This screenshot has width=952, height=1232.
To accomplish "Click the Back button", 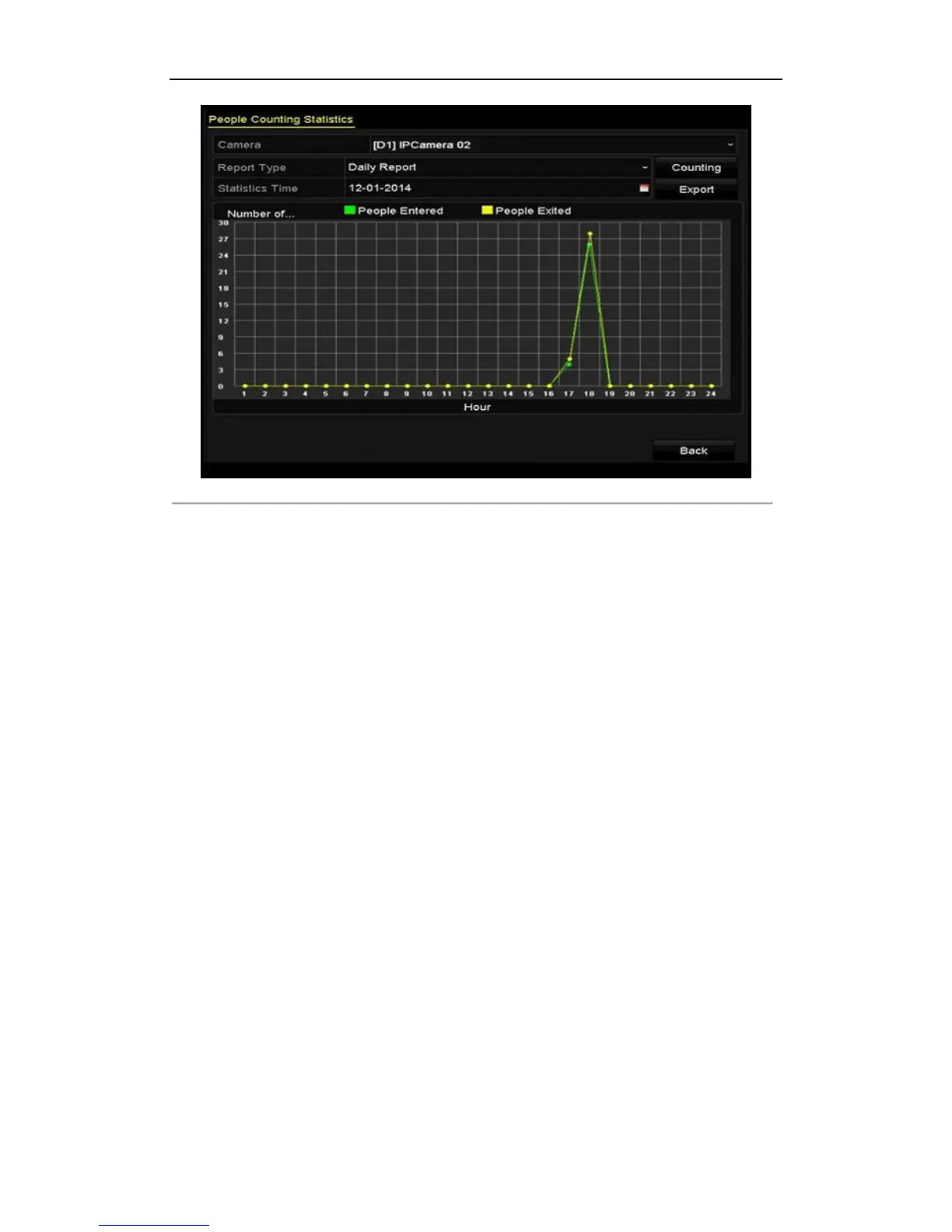I will click(x=693, y=450).
